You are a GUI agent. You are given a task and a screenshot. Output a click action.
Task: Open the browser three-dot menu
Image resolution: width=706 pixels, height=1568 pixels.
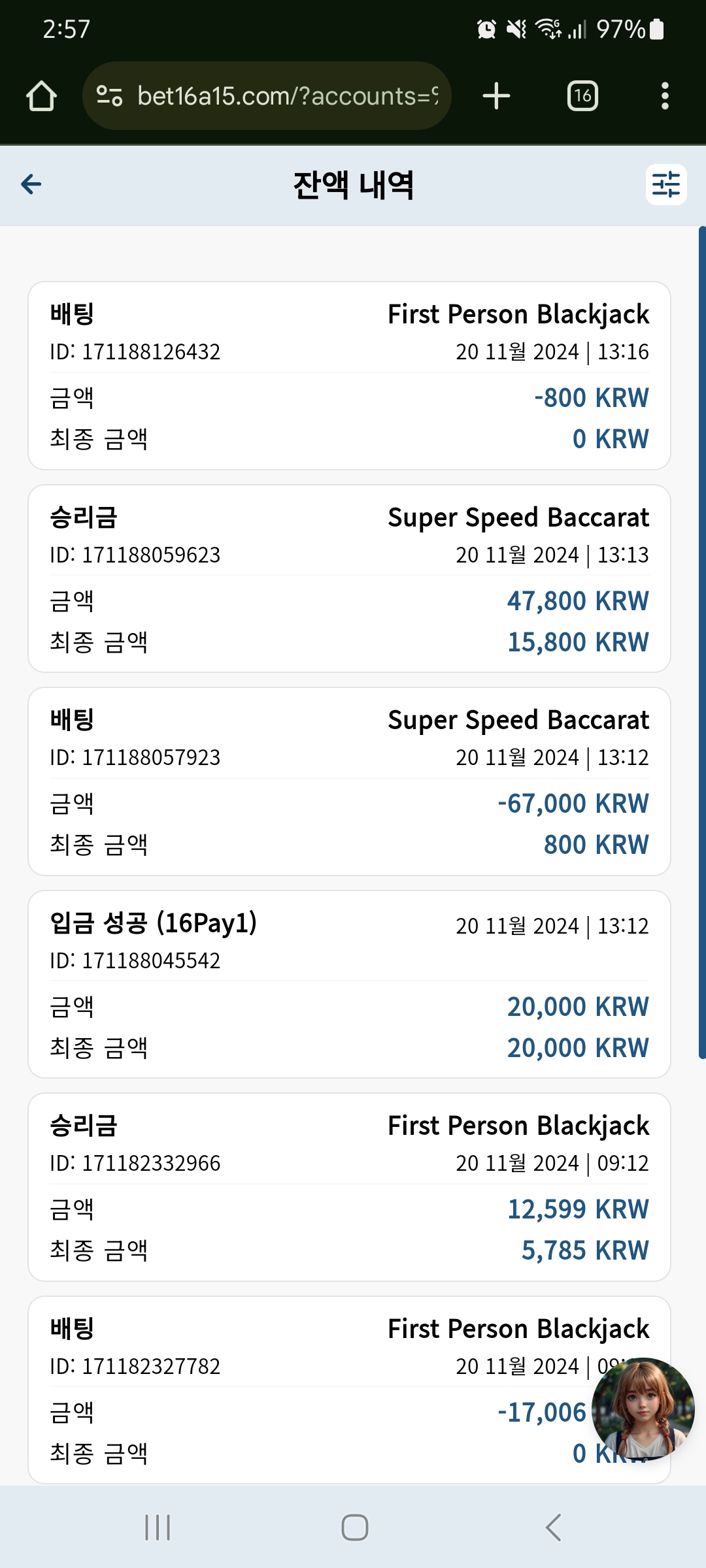[x=665, y=96]
